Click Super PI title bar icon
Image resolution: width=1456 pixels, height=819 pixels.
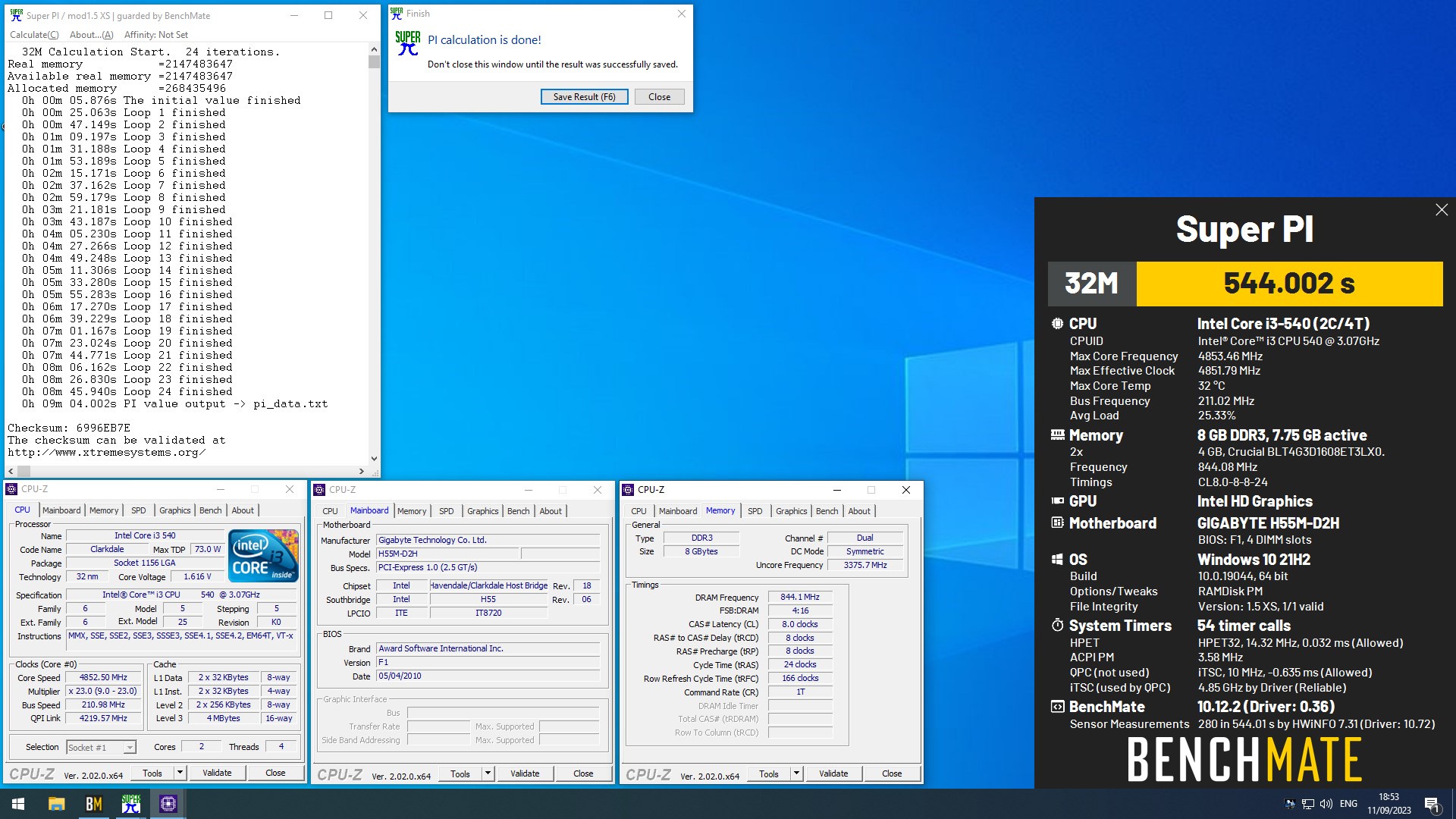[16, 15]
